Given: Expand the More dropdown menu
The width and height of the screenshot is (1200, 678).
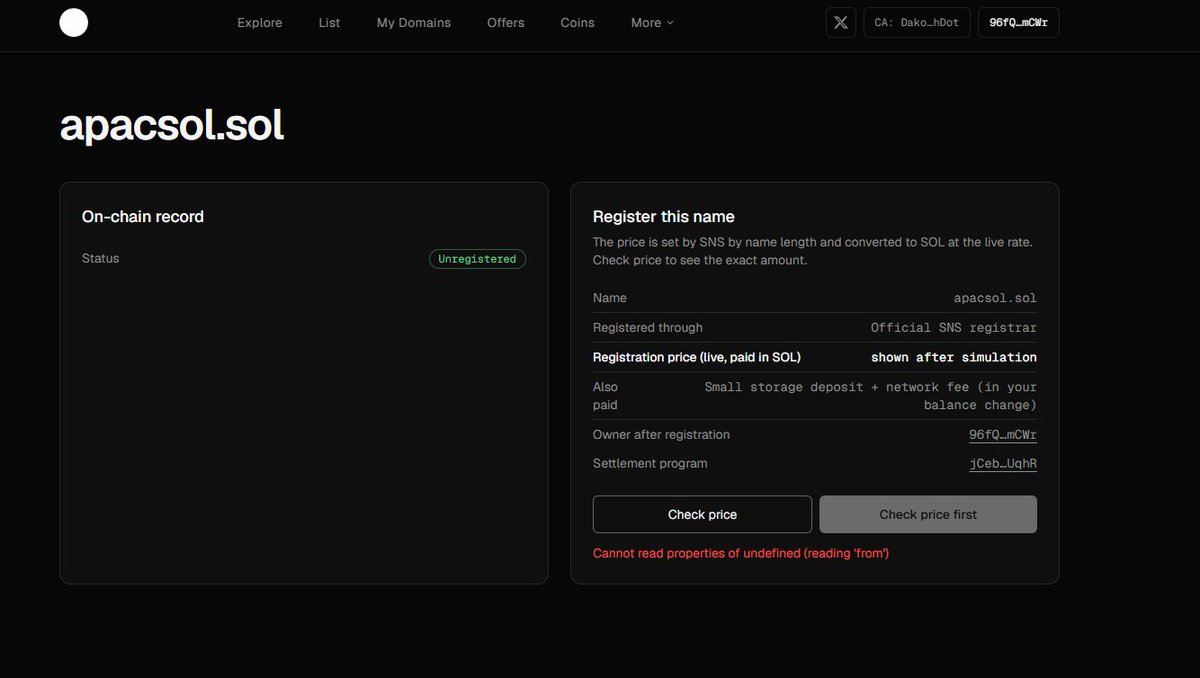Looking at the screenshot, I should 652,22.
